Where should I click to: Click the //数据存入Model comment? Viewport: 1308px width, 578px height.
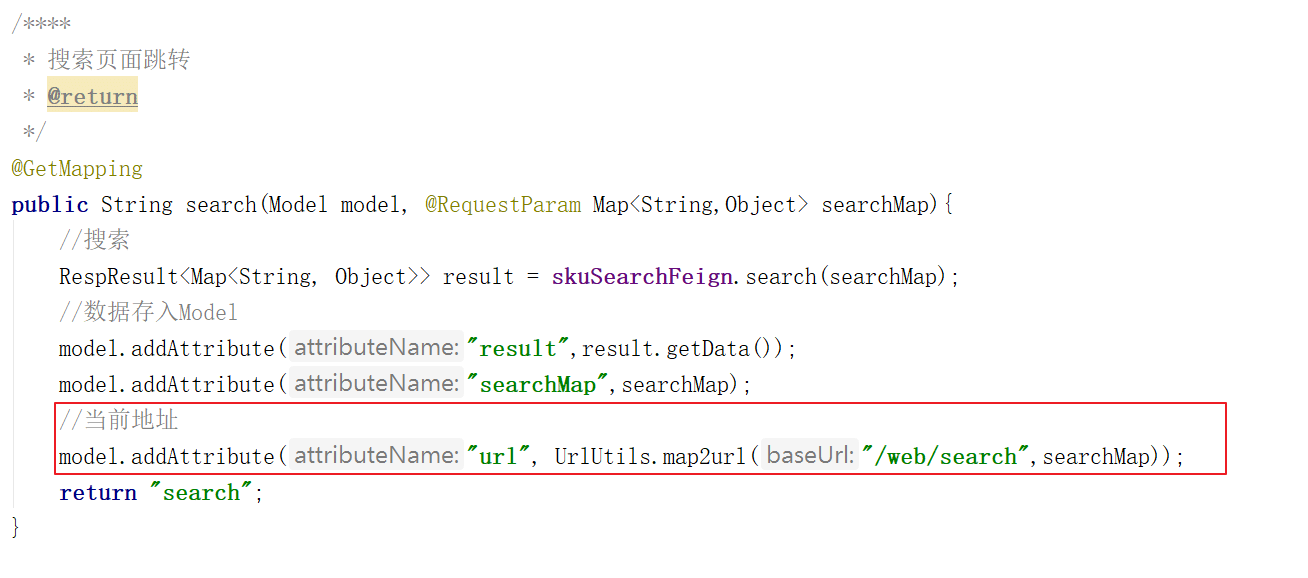[148, 313]
